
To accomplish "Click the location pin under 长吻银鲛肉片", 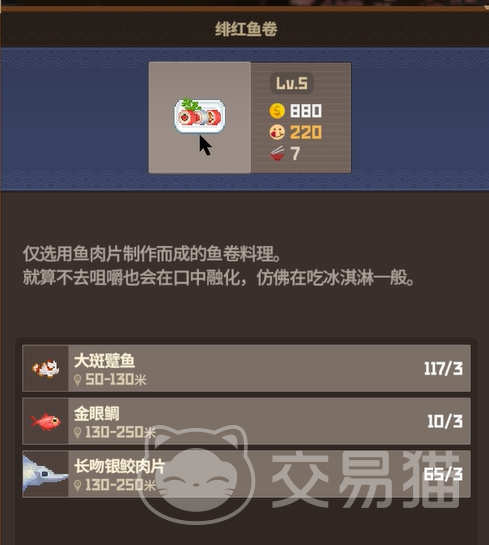I will [78, 485].
